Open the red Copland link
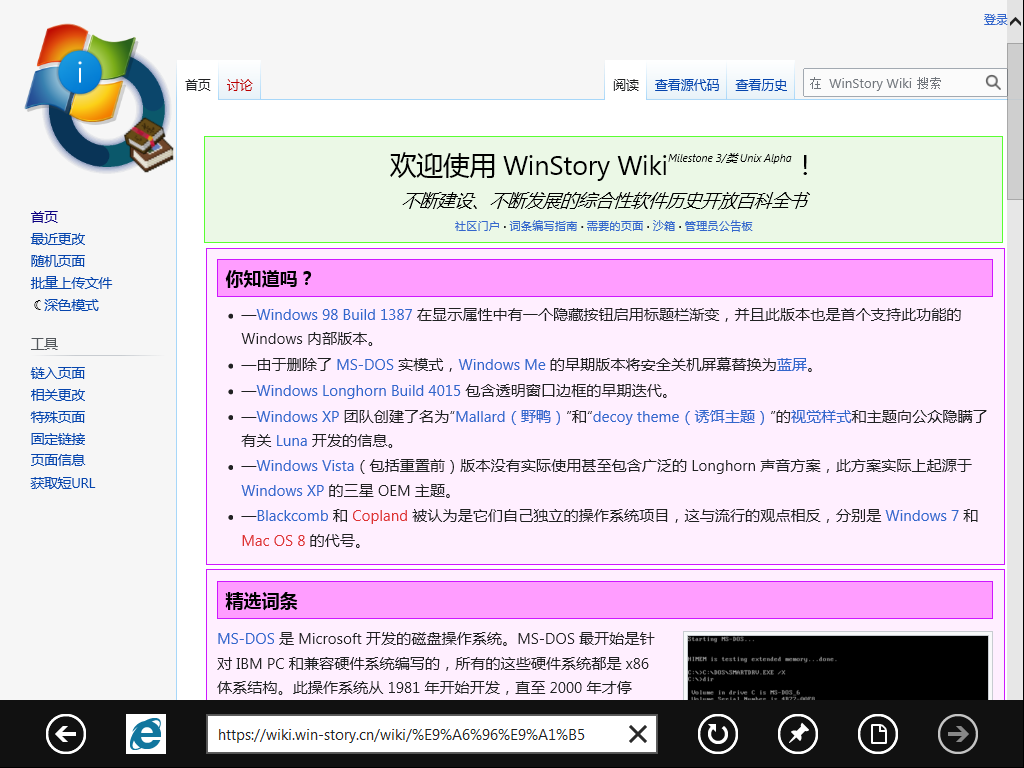1024x768 pixels. 379,516
